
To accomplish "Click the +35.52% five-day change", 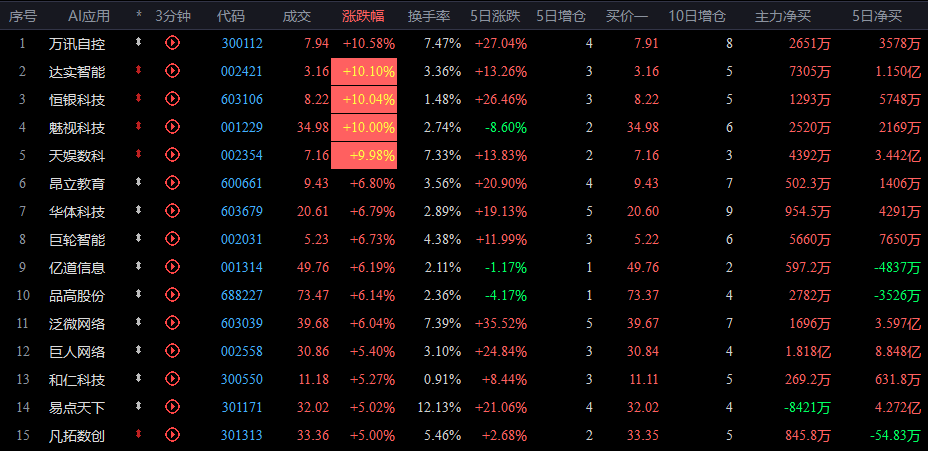I will coord(501,324).
